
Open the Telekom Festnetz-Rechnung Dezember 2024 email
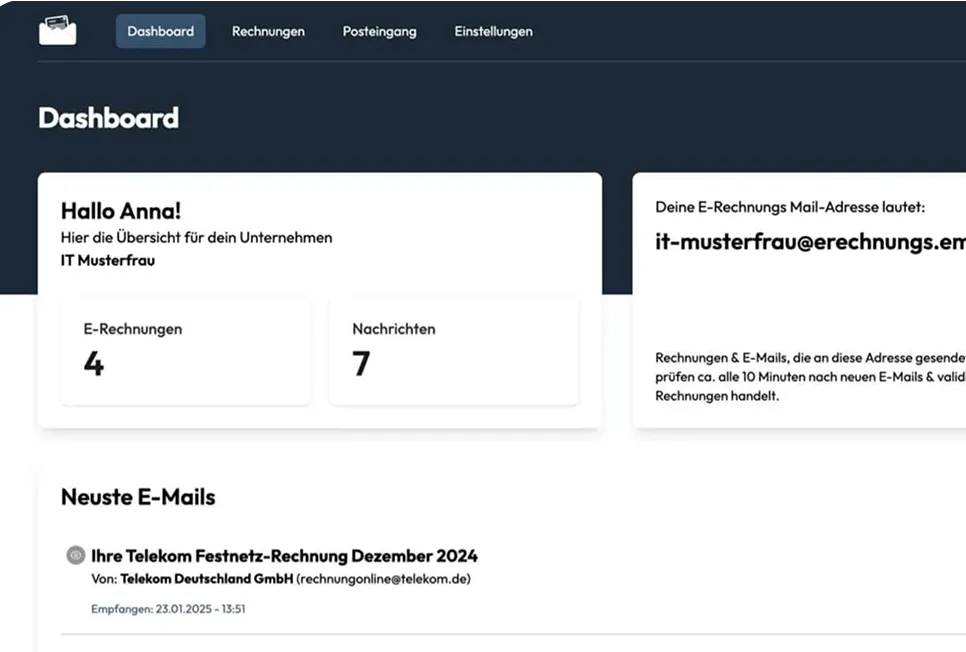tap(284, 556)
